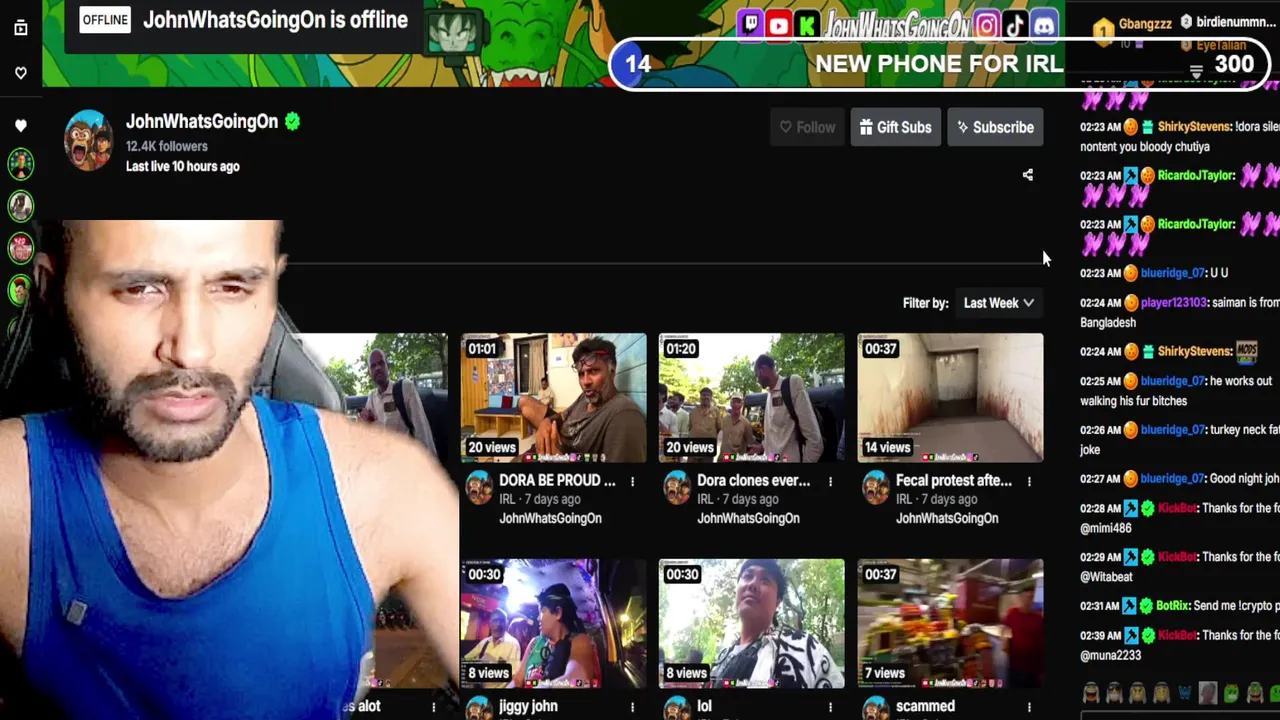Click the goal list icon beside 300
This screenshot has width=1280, height=720.
[x=1196, y=71]
